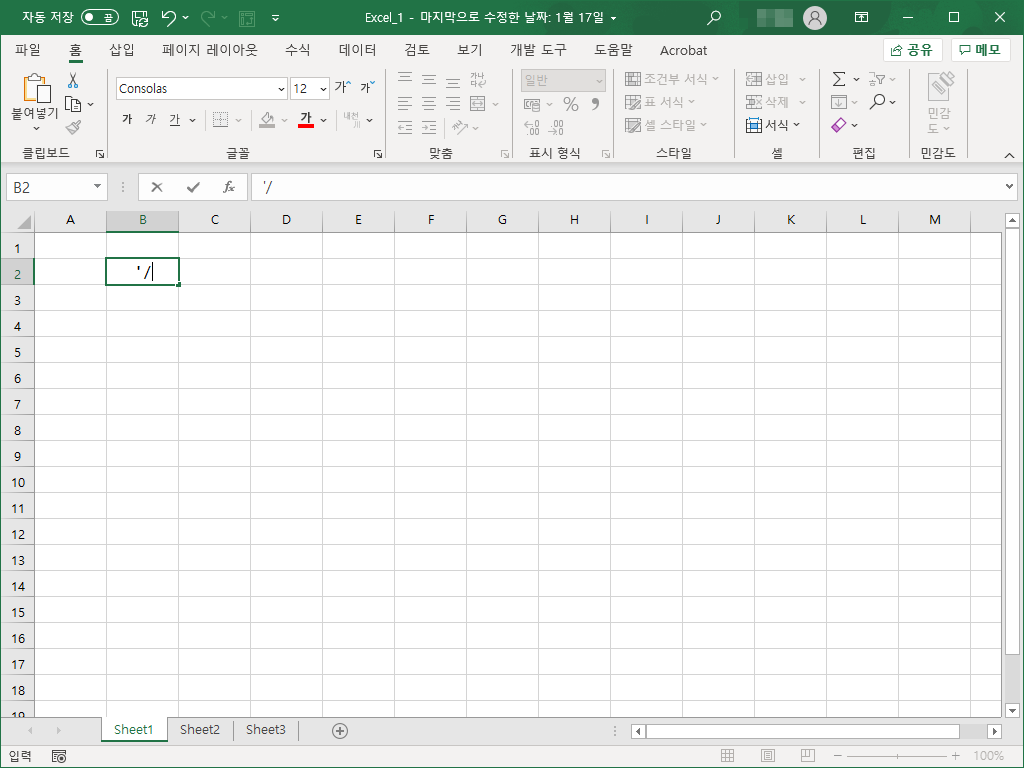Click the Find and Select magnifier icon
This screenshot has width=1024, height=768.
tap(878, 102)
